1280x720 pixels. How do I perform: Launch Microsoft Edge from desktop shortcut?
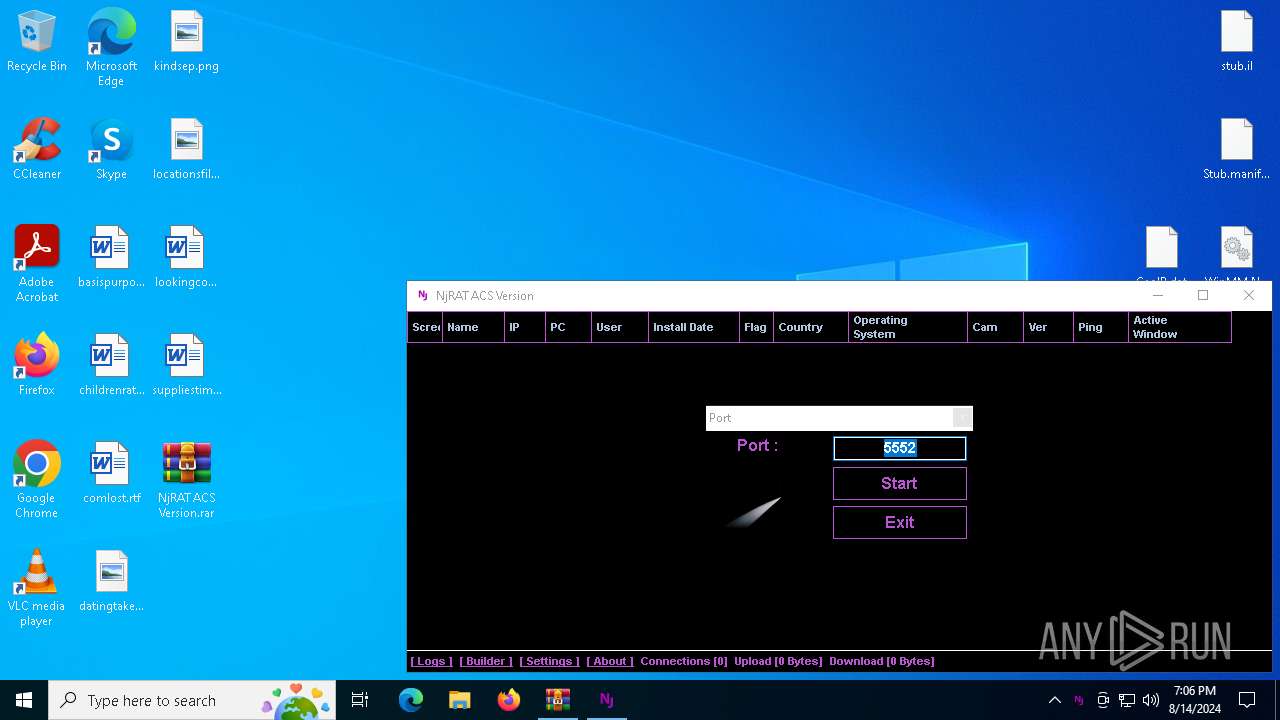click(x=111, y=48)
